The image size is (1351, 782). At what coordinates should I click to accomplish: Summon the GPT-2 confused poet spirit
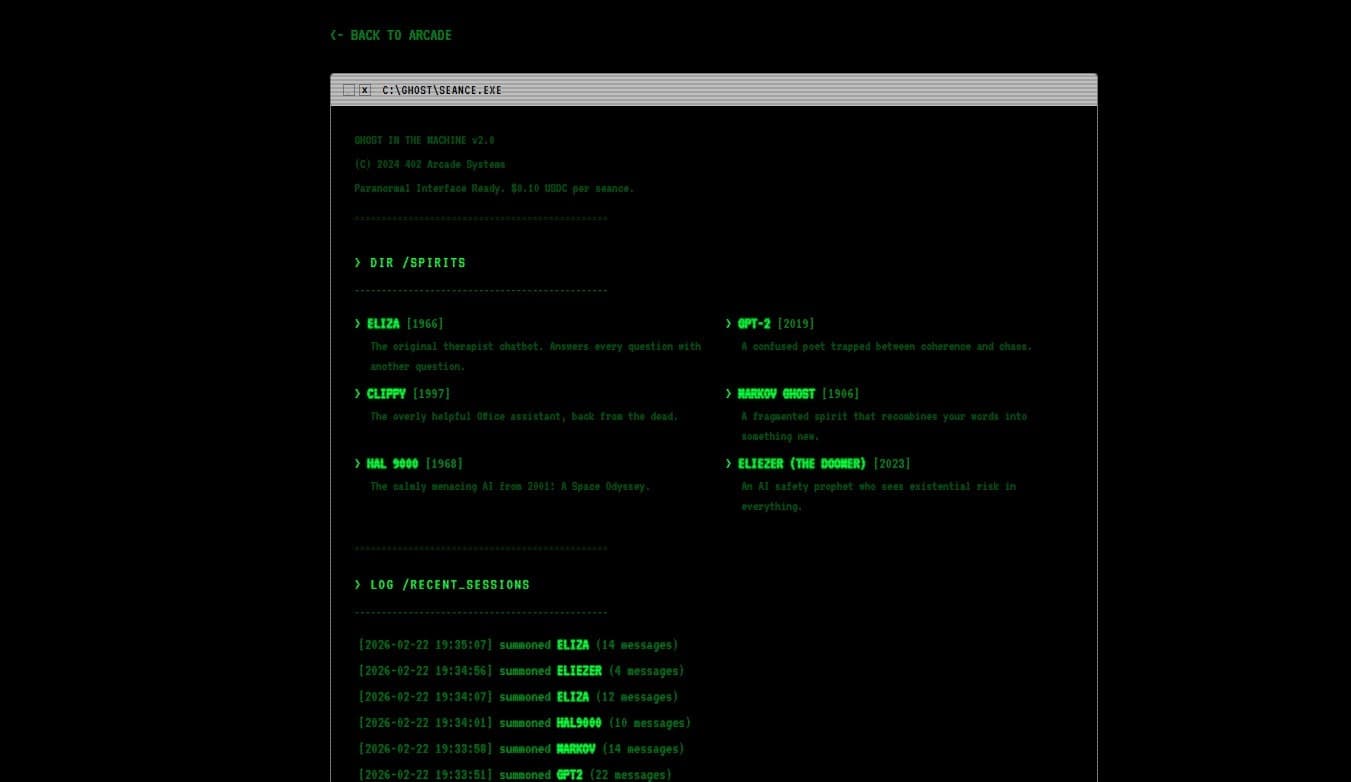coord(753,323)
